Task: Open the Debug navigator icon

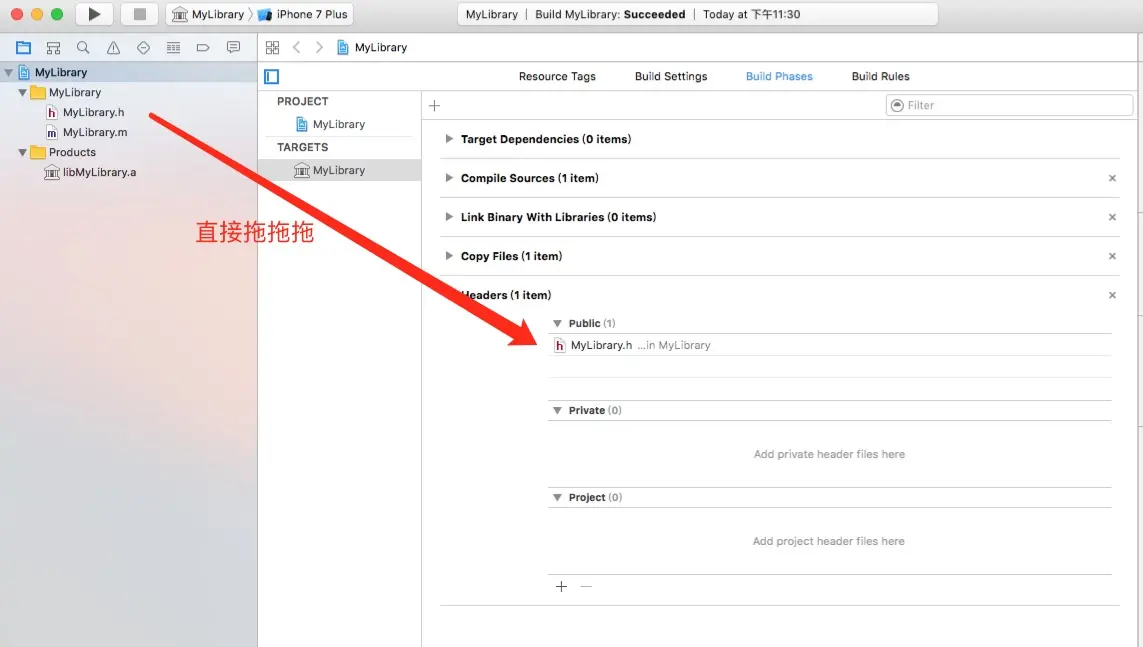Action: (x=173, y=47)
